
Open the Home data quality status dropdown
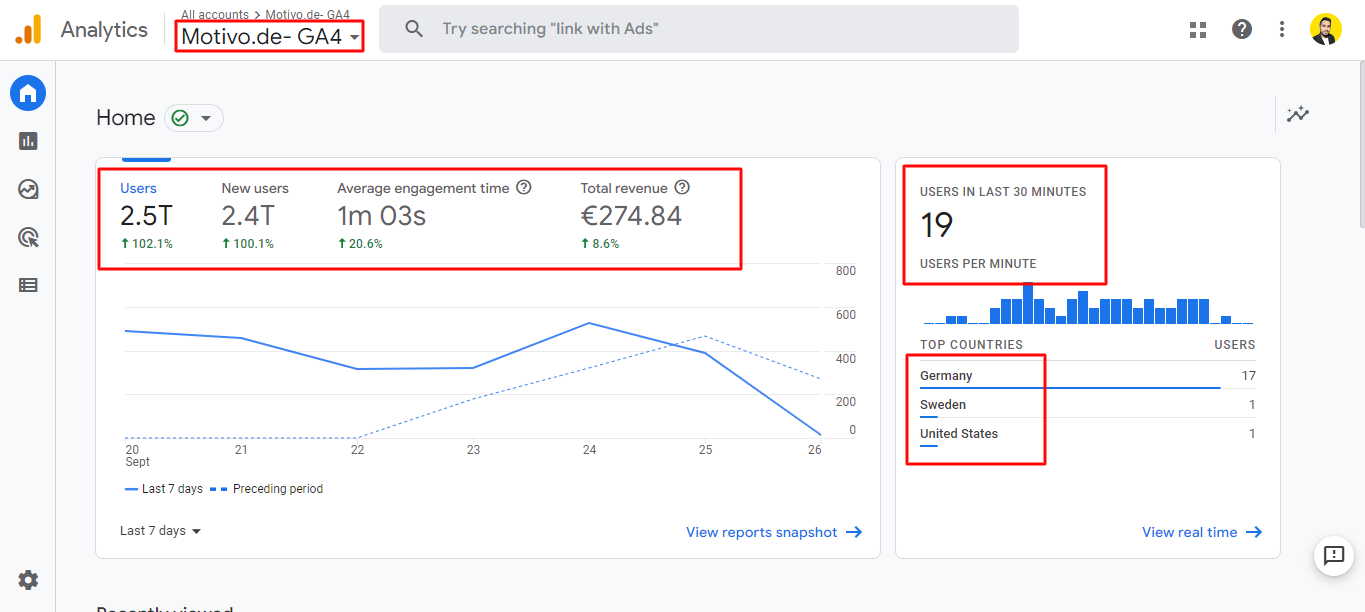pyautogui.click(x=194, y=118)
